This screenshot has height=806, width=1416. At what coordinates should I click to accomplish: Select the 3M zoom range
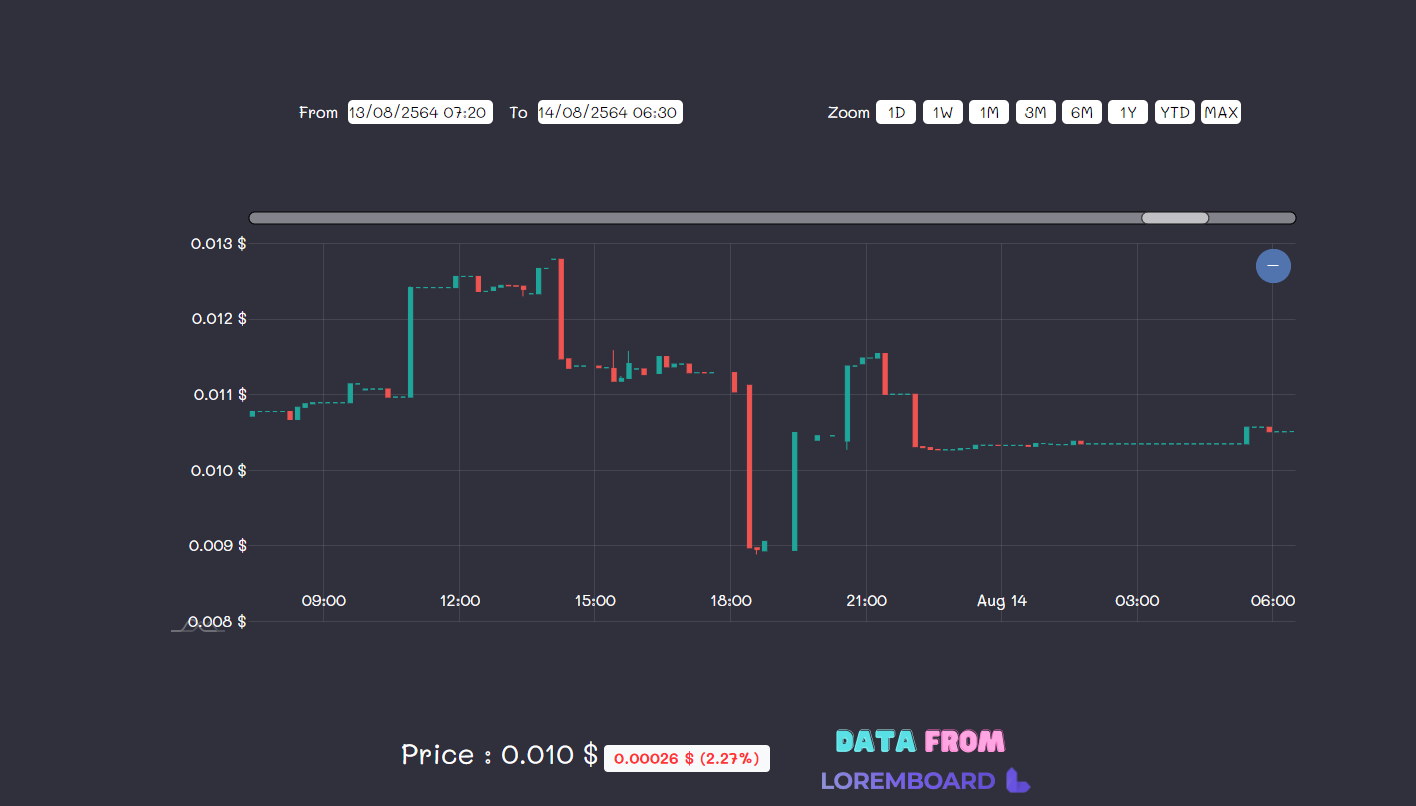tap(1036, 113)
